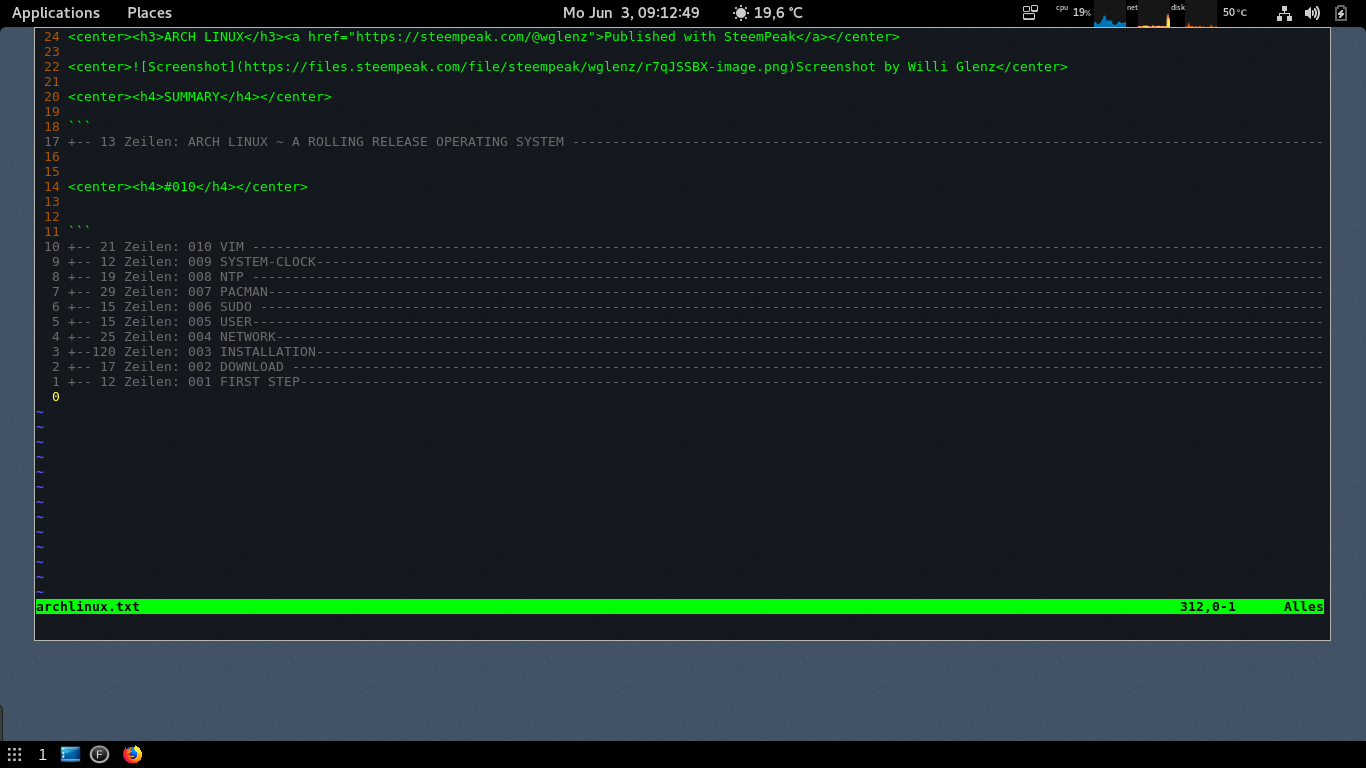Open the Applications menu
1366x768 pixels.
(56, 13)
